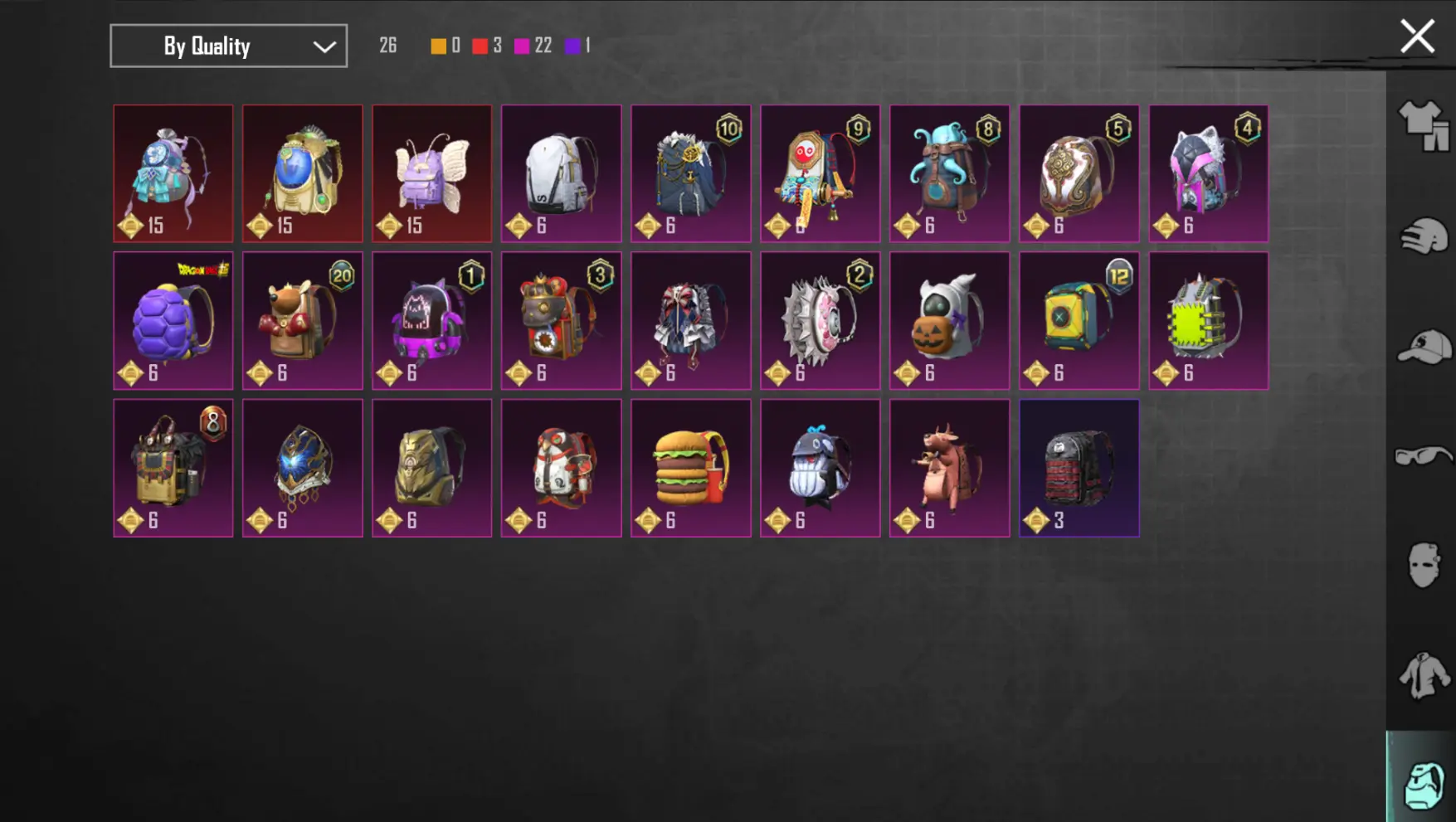Image resolution: width=1456 pixels, height=822 pixels.
Task: Select the white sport backpack
Action: tap(562, 173)
